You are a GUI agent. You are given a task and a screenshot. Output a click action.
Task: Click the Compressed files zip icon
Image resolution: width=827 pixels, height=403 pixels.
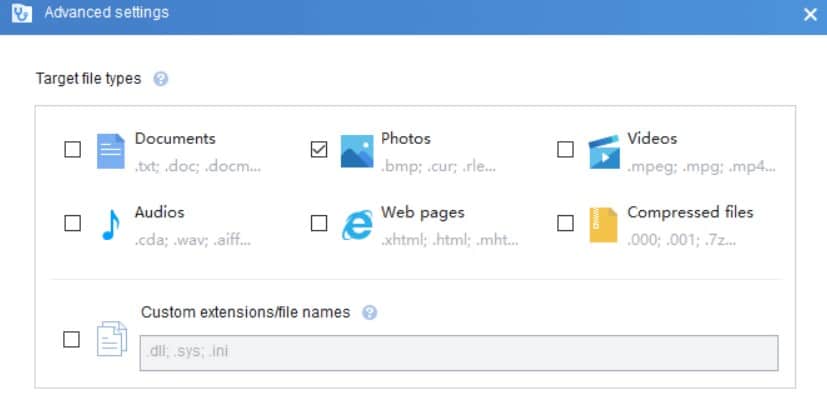(603, 225)
